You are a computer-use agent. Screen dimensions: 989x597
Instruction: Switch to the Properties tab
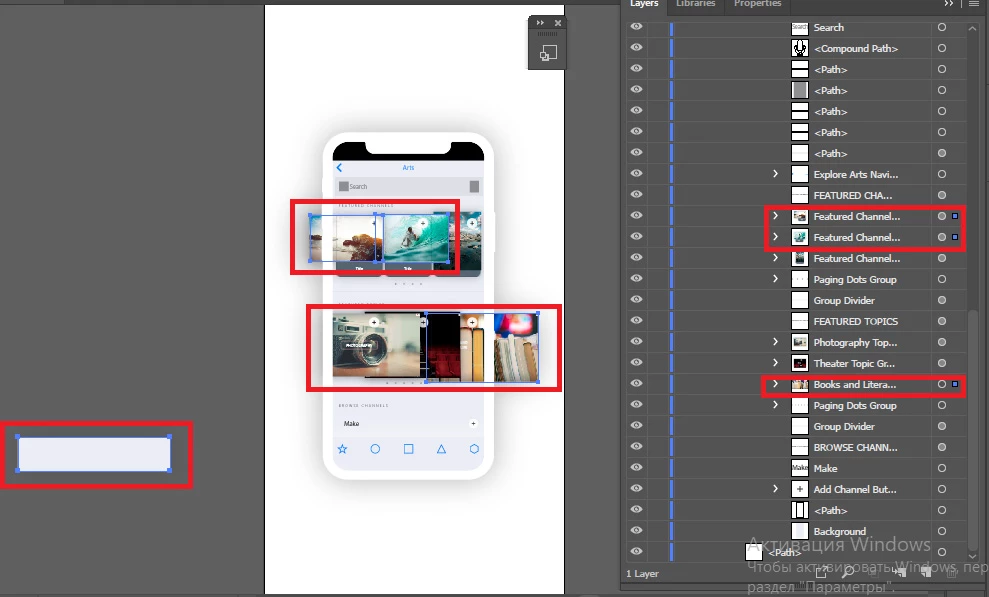click(758, 4)
